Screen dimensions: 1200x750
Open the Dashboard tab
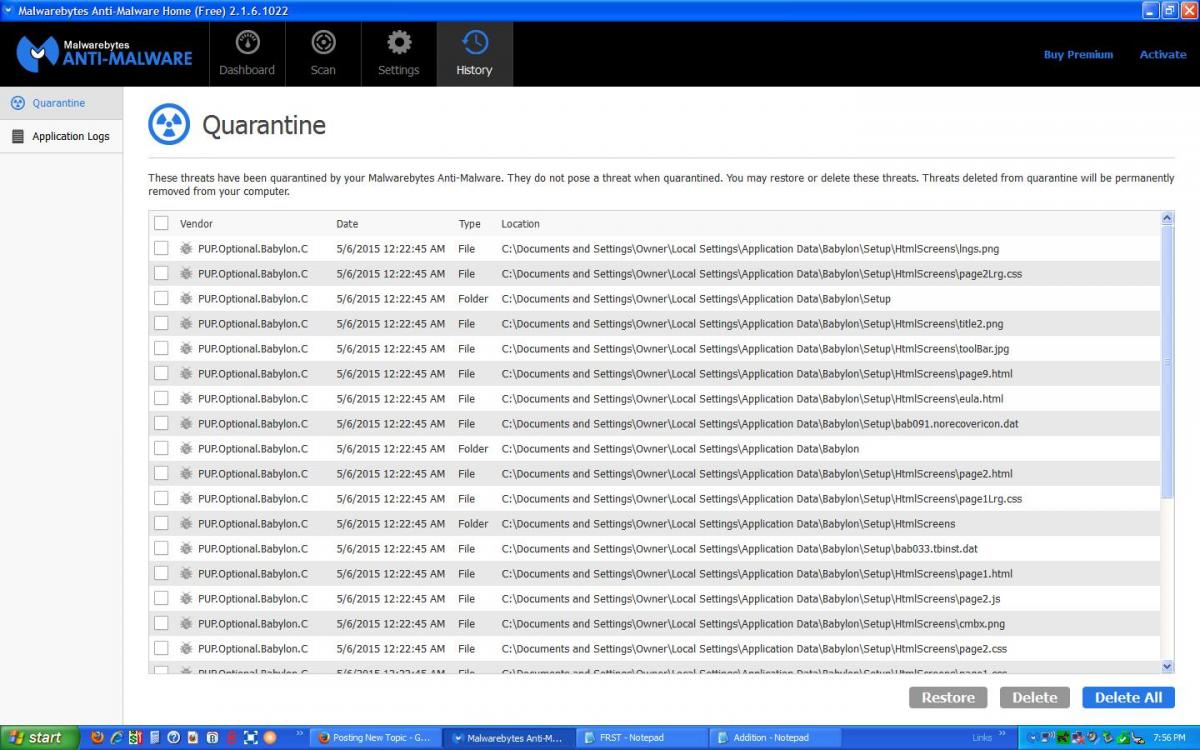tap(247, 54)
